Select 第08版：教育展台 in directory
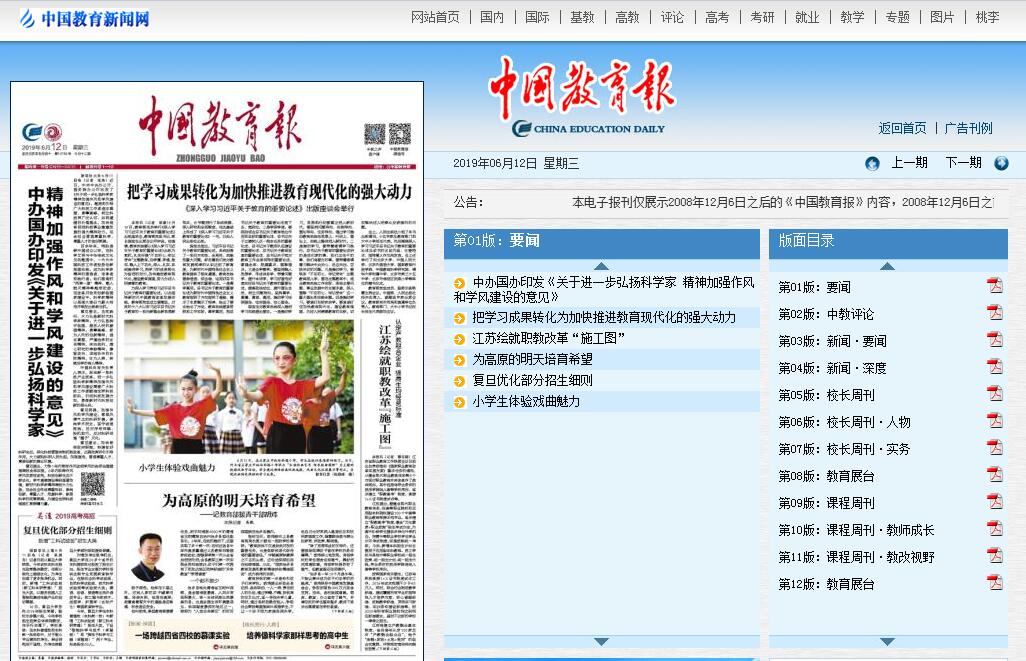This screenshot has width=1026, height=661. (826, 476)
